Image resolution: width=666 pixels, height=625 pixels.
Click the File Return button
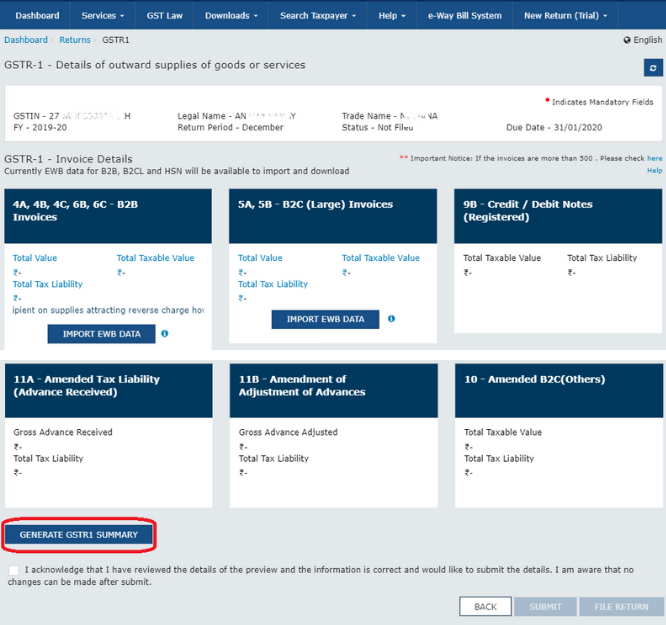click(x=621, y=607)
